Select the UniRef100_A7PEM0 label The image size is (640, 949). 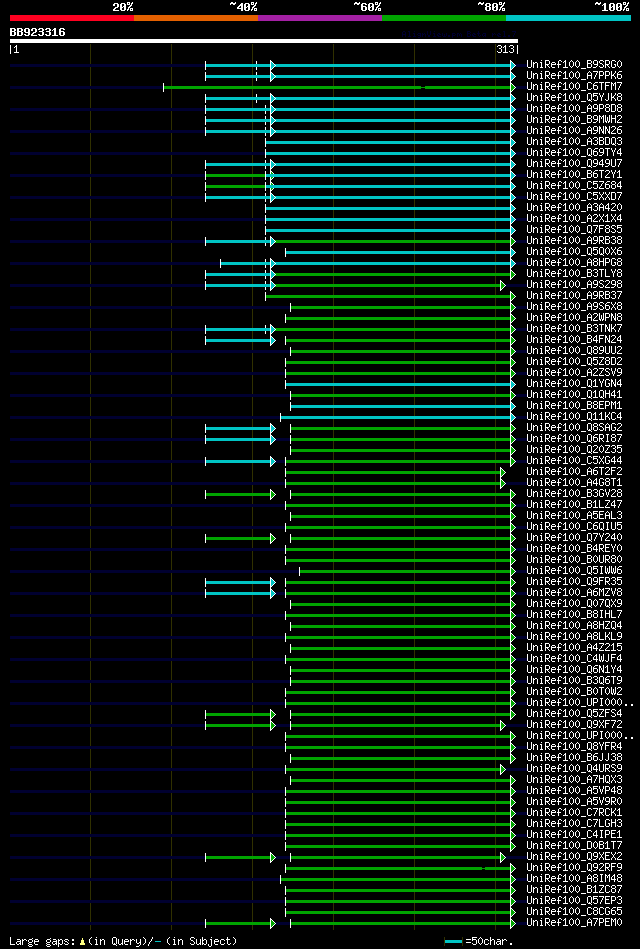[575, 924]
